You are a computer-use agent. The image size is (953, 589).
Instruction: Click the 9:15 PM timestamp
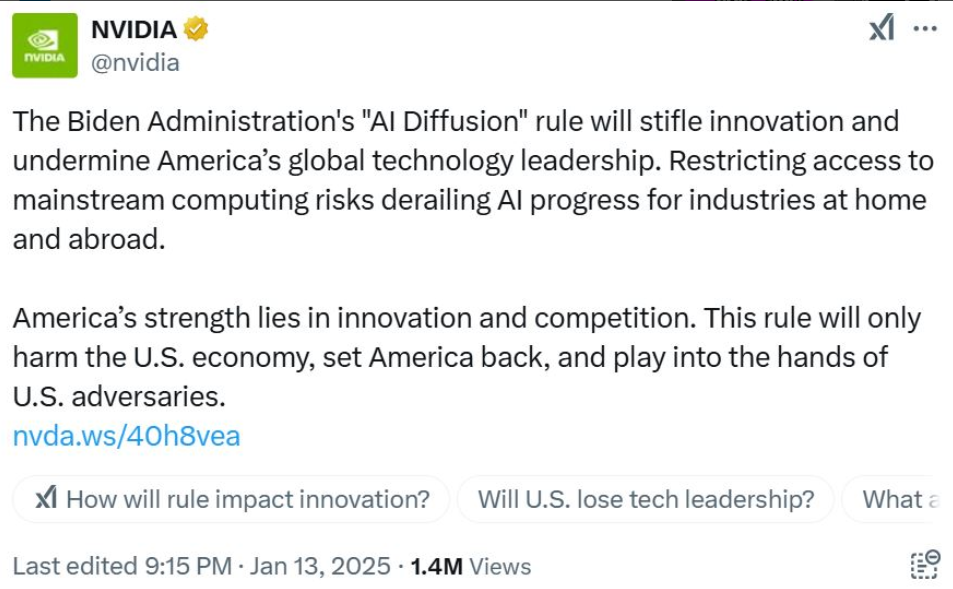pos(187,566)
